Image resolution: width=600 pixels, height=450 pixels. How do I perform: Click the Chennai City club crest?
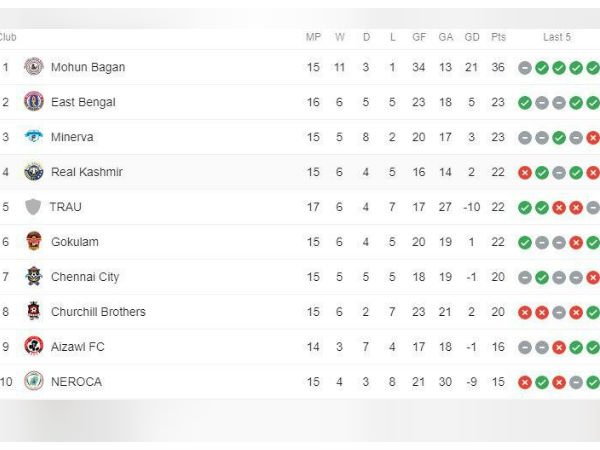[x=34, y=276]
